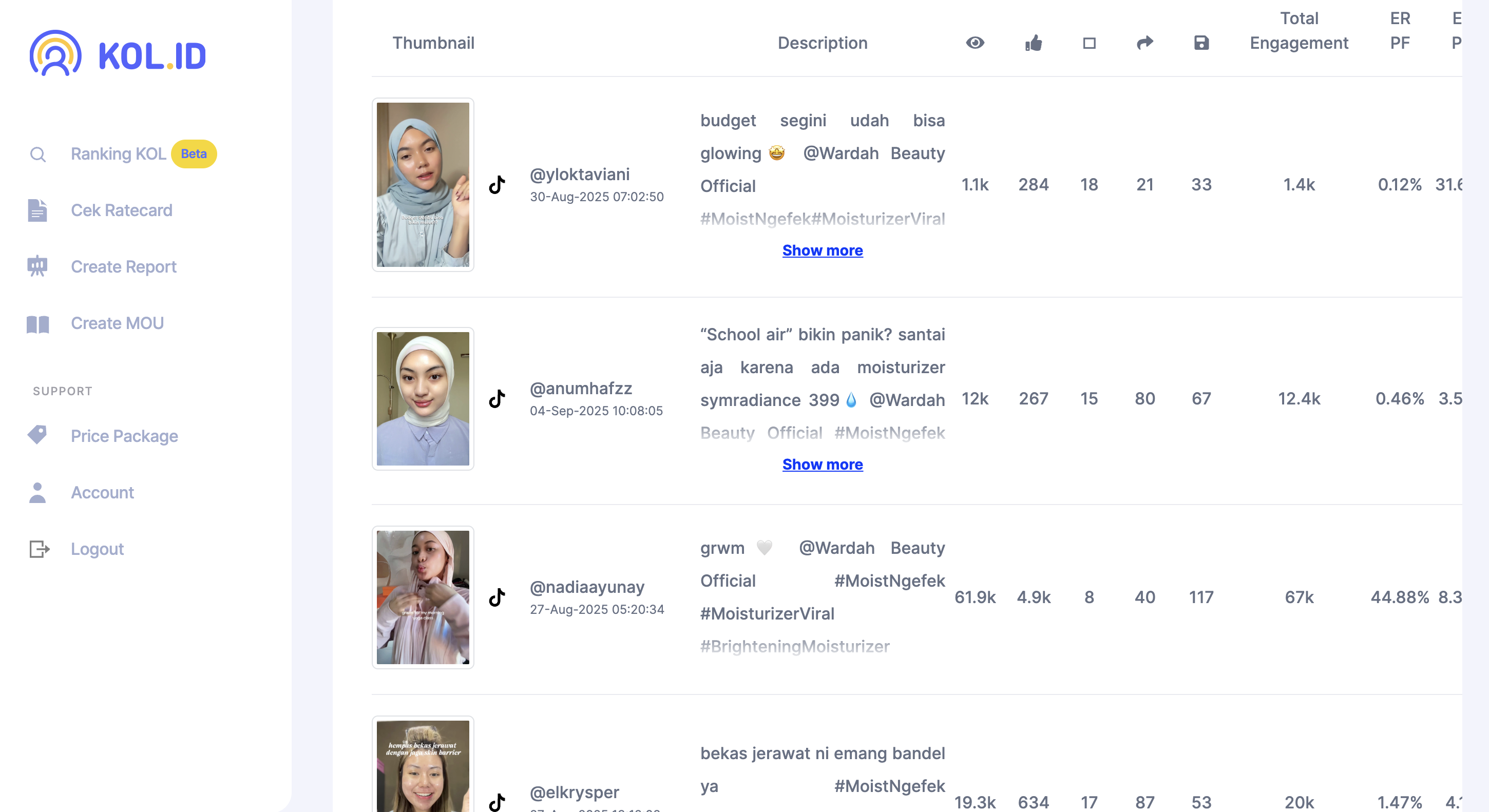Open Ranking KOL from the sidebar
The image size is (1489, 812).
click(118, 154)
